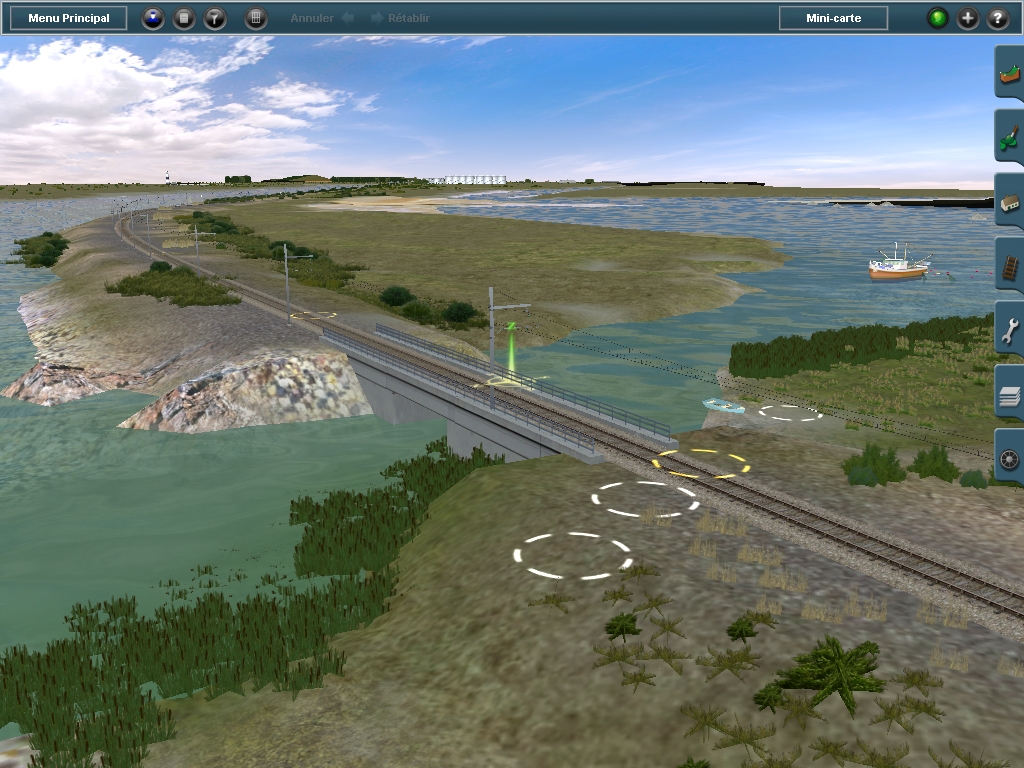The height and width of the screenshot is (768, 1024).
Task: Select the green signal marker on bridge
Action: pos(511,350)
